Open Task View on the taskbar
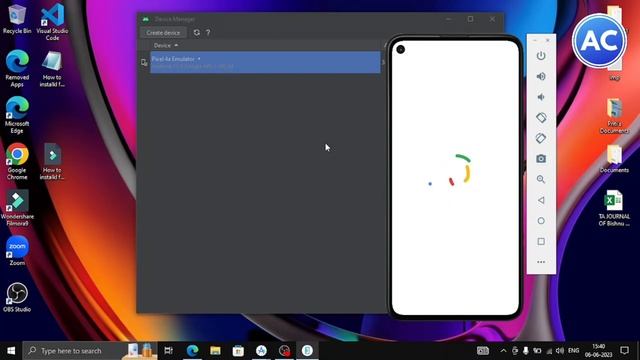640x360 pixels. (x=168, y=351)
